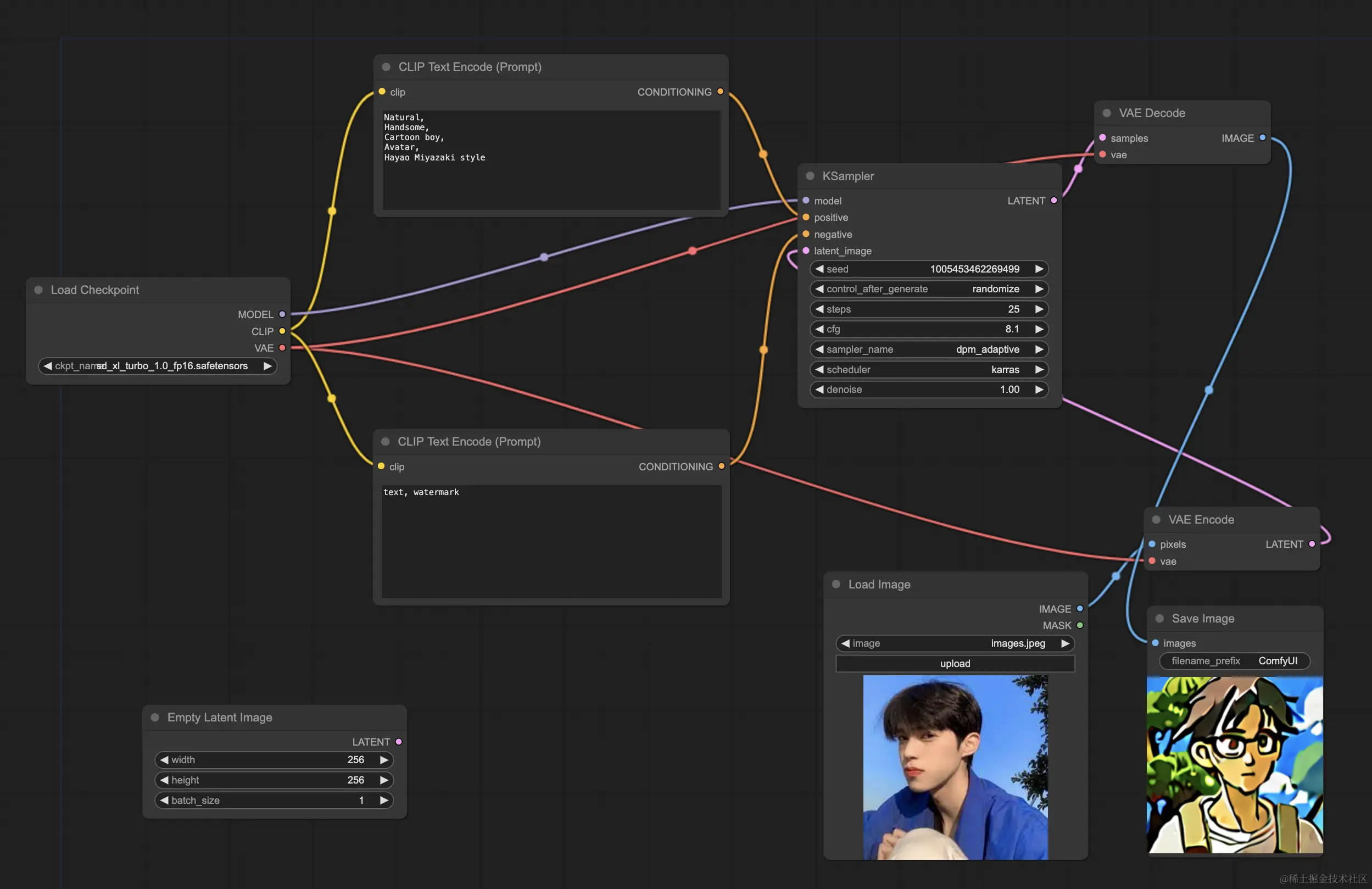Image resolution: width=1372 pixels, height=889 pixels.
Task: Click the samples input socket on VAE Decode
Action: click(x=1103, y=138)
